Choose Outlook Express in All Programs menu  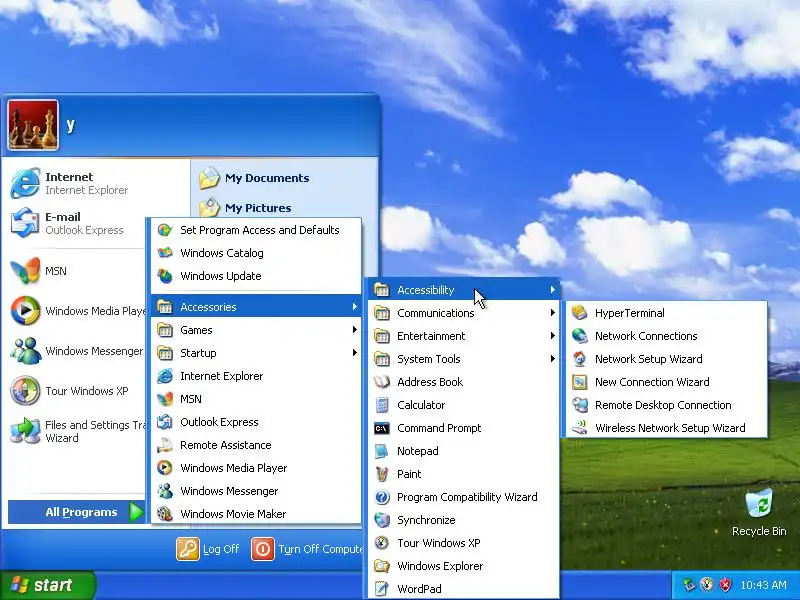(256, 422)
